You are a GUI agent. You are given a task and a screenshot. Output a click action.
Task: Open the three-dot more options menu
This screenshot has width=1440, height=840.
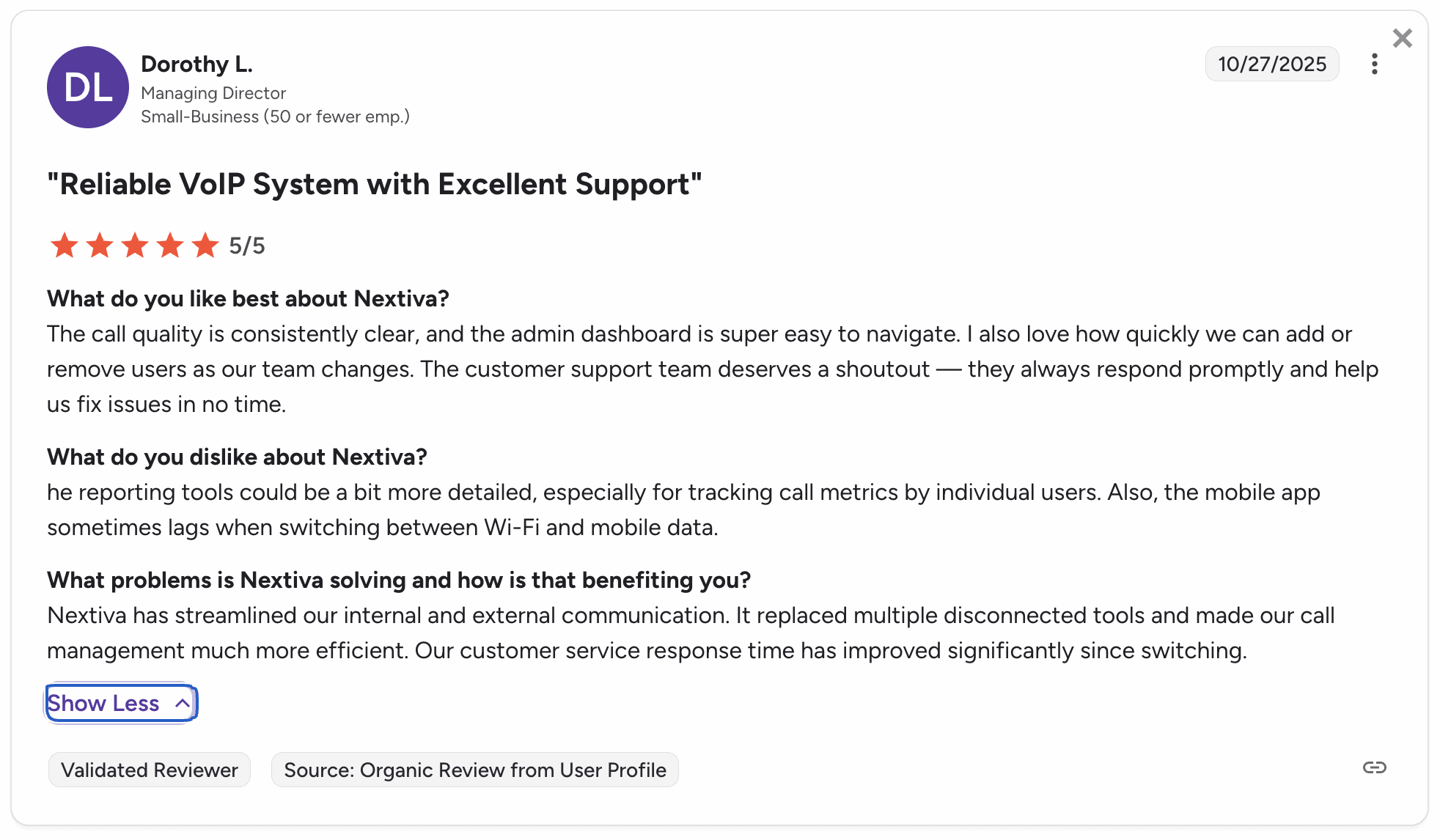pyautogui.click(x=1374, y=65)
